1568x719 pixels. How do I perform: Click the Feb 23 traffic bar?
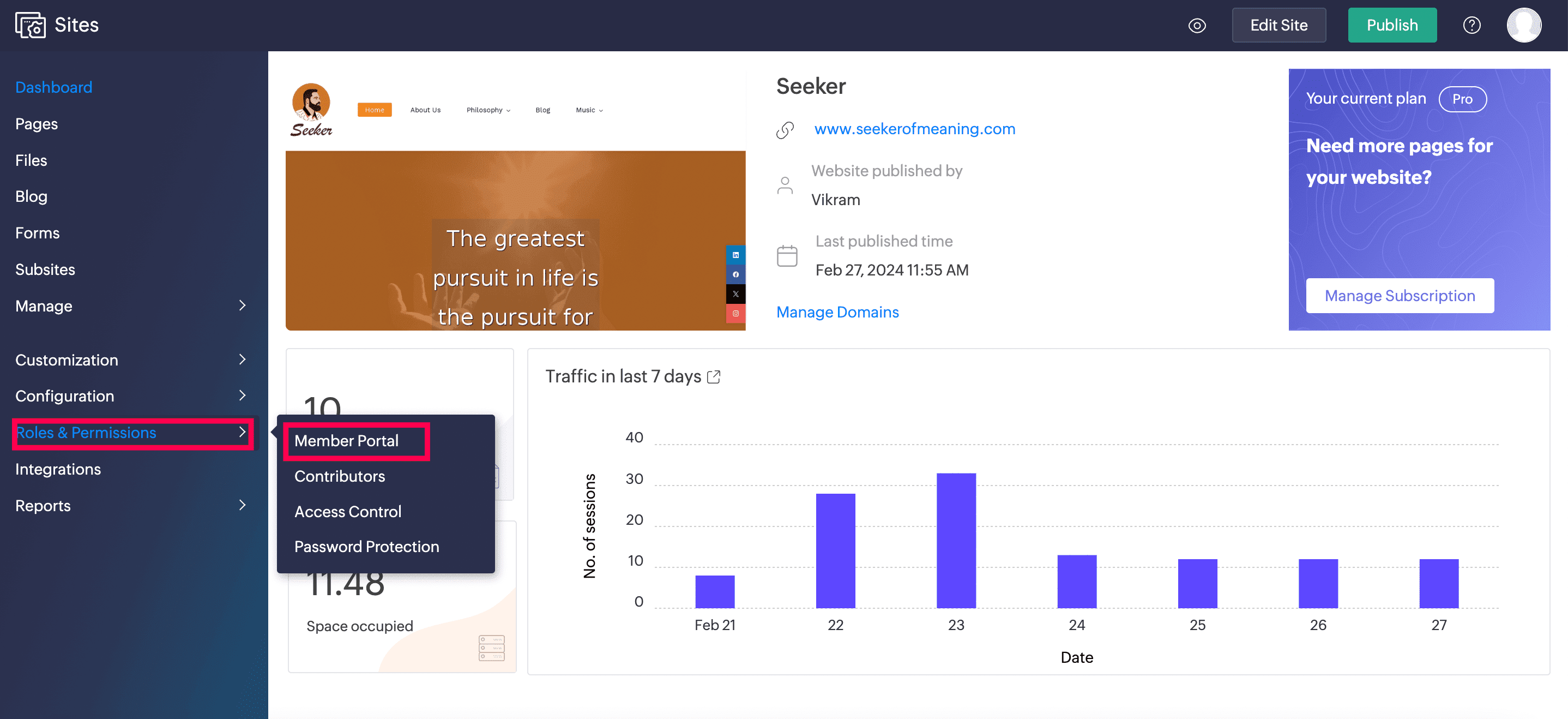coord(956,540)
